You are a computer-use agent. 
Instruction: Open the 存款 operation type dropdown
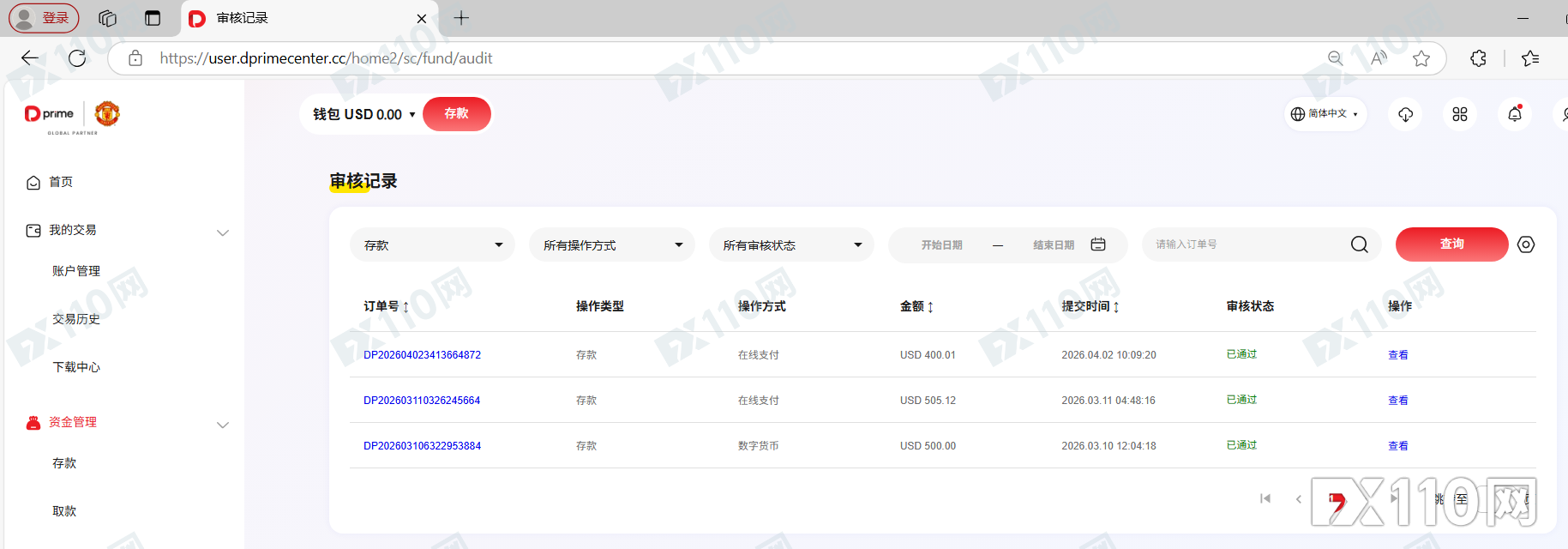click(432, 244)
